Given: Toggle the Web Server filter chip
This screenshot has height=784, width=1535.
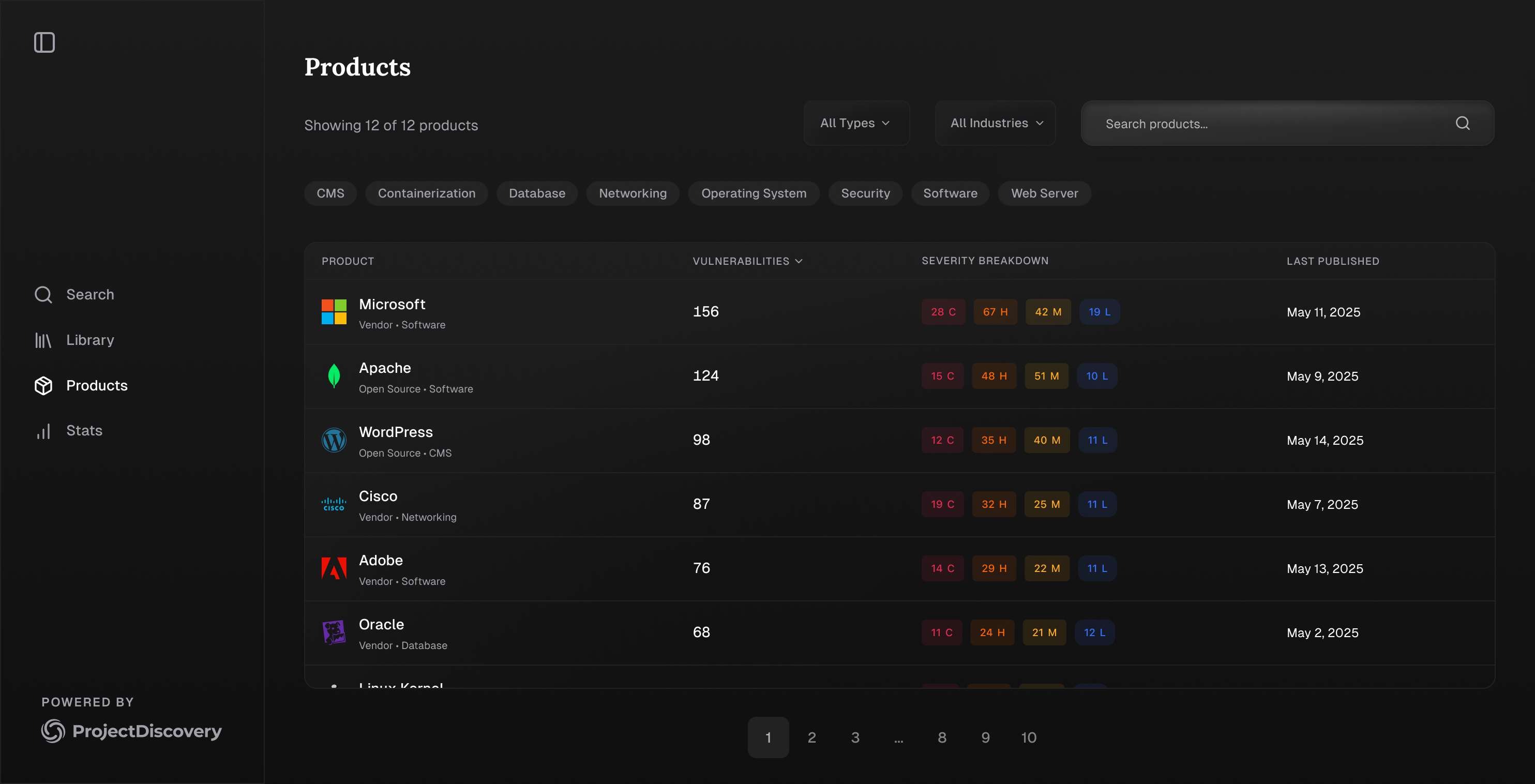Looking at the screenshot, I should click(1044, 193).
